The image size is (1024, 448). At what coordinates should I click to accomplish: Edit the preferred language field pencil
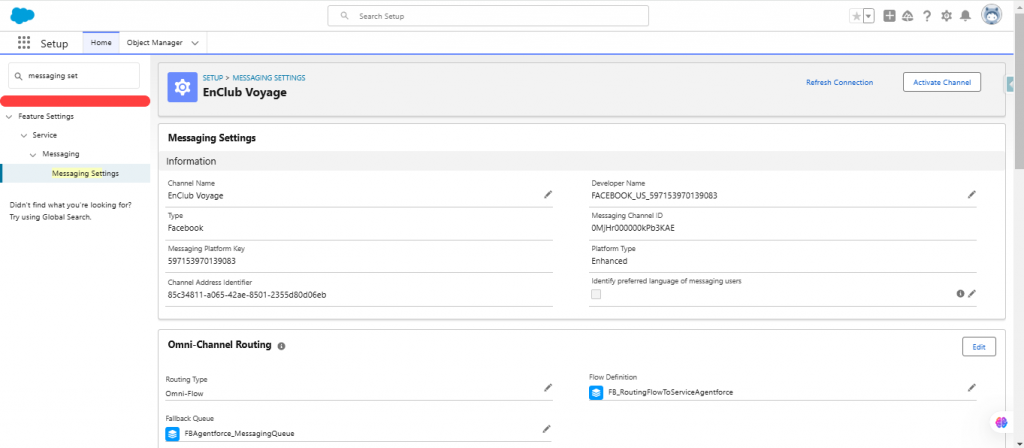pyautogui.click(x=972, y=294)
